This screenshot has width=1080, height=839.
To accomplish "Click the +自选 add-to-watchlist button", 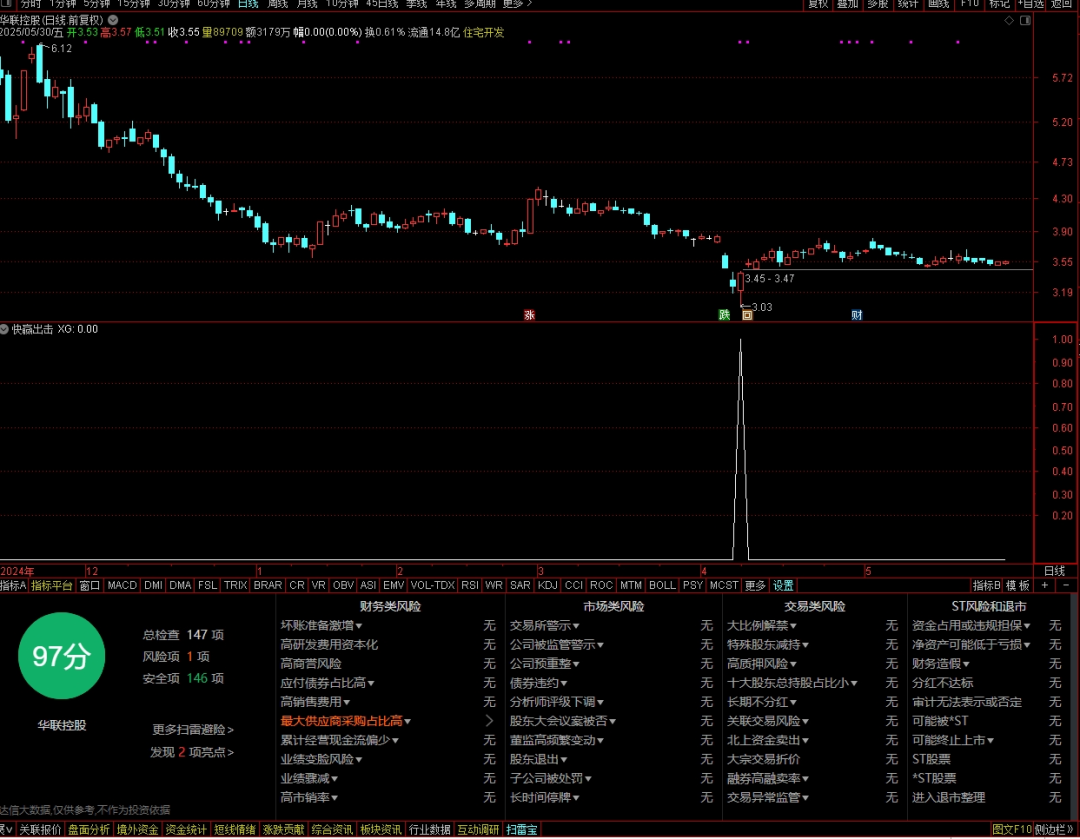I will point(1031,4).
